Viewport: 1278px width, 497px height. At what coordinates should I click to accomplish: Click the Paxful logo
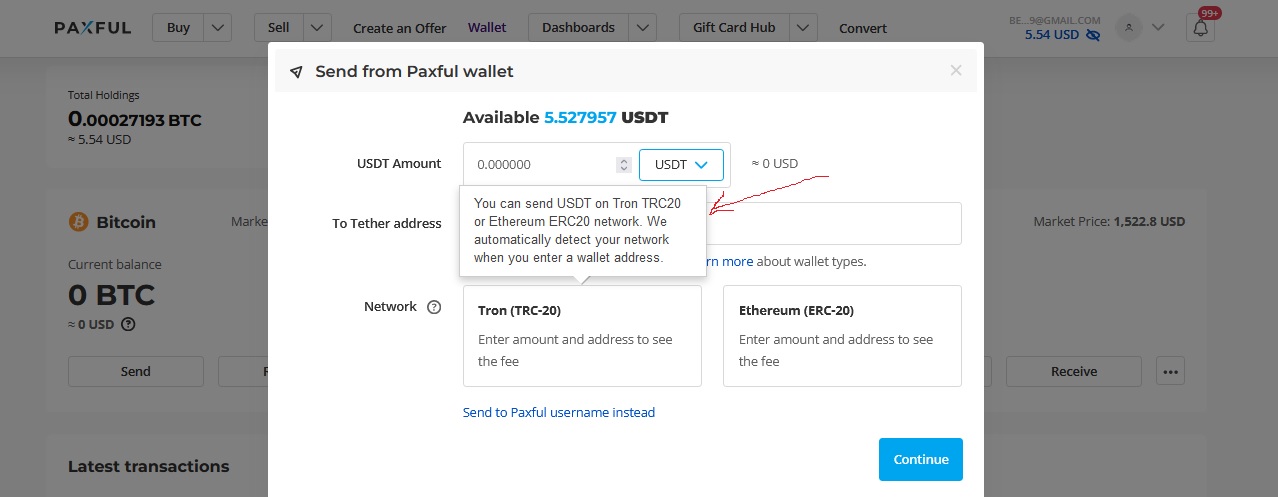(93, 28)
